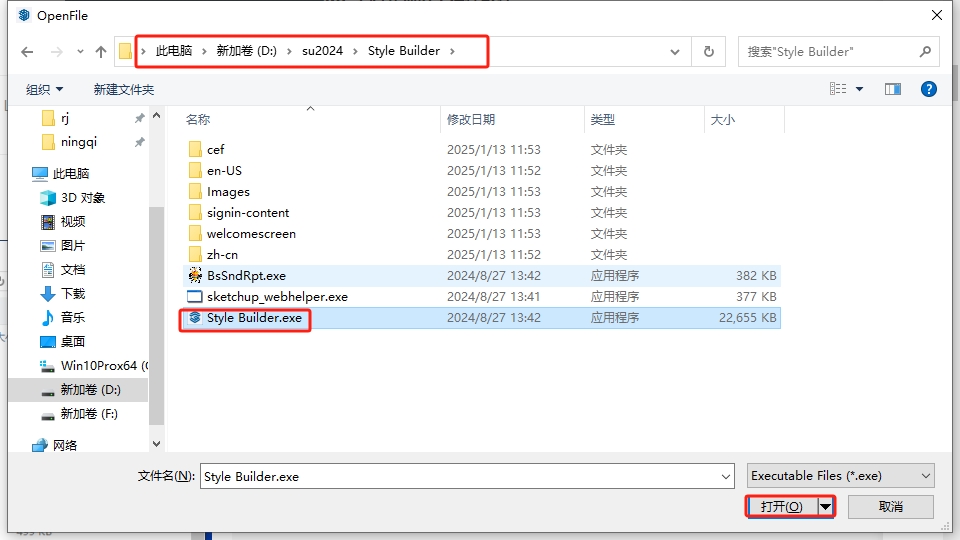Refresh the folder view
The image size is (960, 540).
coord(708,52)
